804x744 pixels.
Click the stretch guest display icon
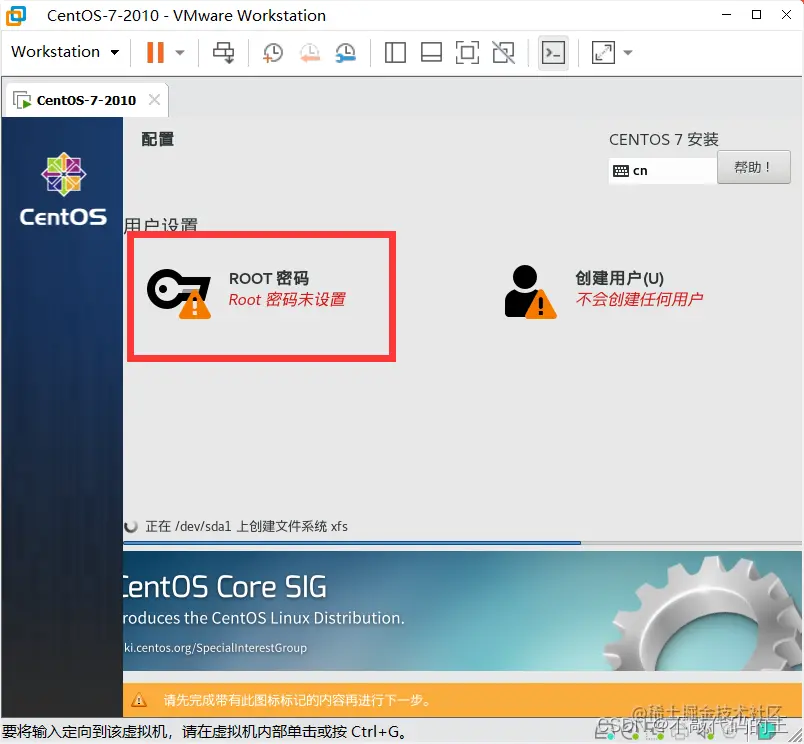[x=603, y=52]
